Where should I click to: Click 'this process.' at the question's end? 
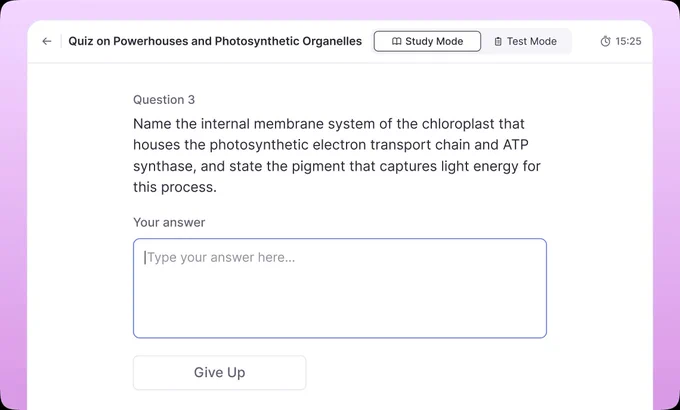pyautogui.click(x=175, y=187)
